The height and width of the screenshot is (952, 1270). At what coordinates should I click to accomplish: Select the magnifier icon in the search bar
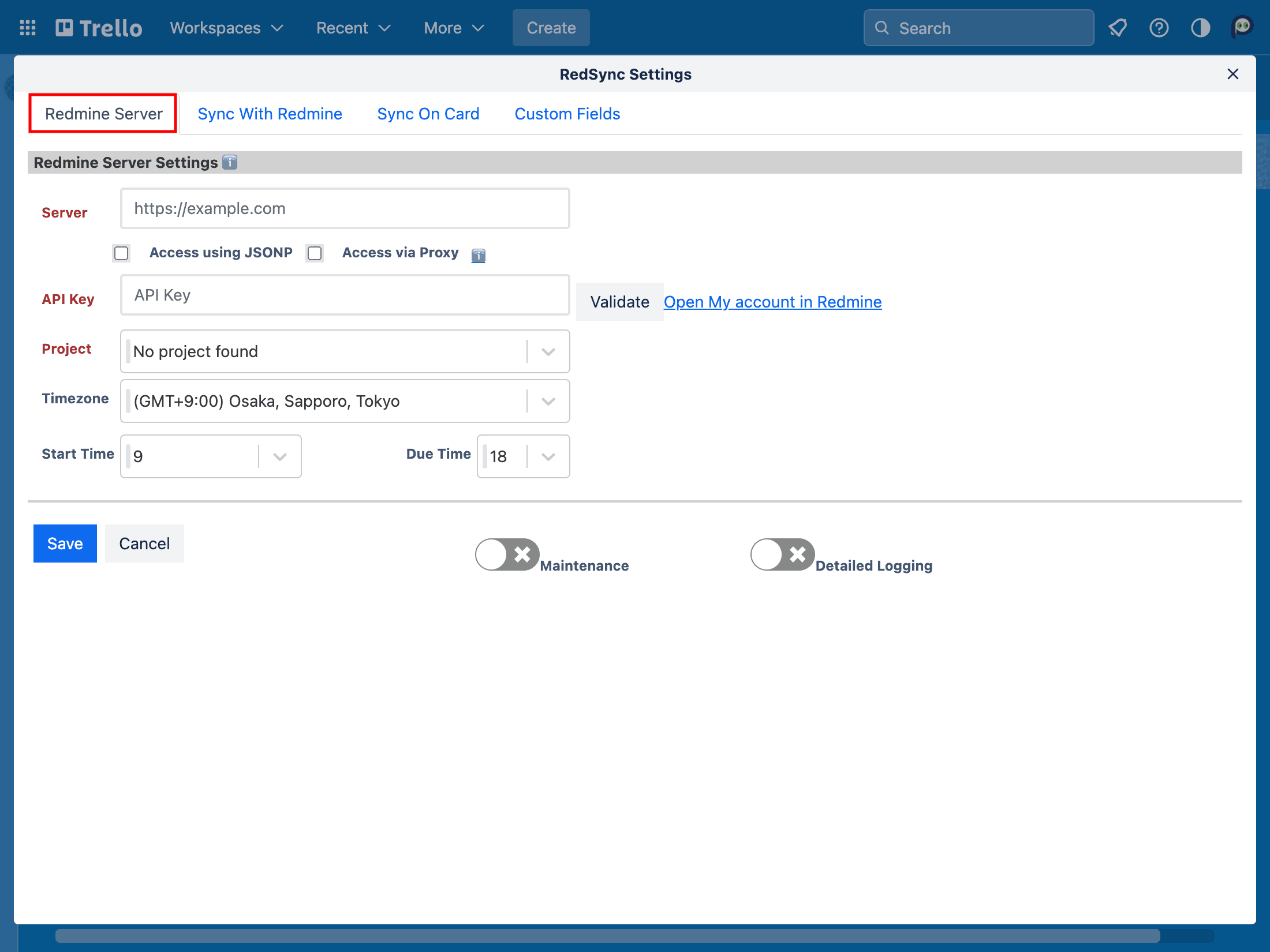pyautogui.click(x=881, y=27)
